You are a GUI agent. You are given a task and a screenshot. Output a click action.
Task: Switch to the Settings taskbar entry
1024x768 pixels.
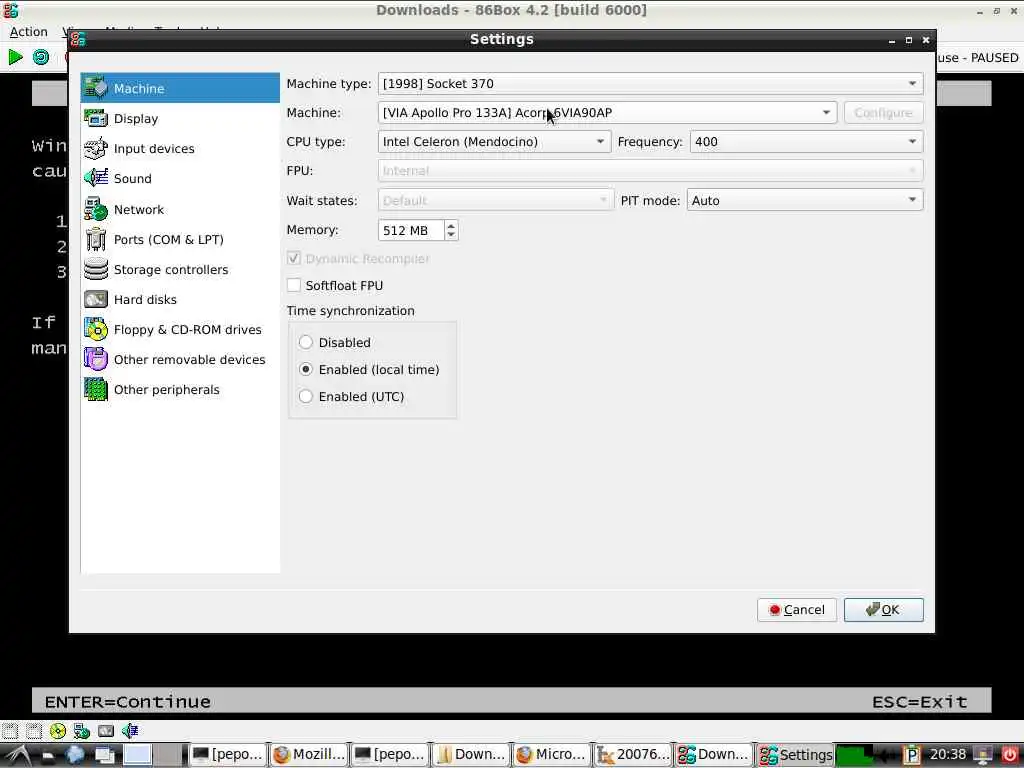click(x=795, y=754)
